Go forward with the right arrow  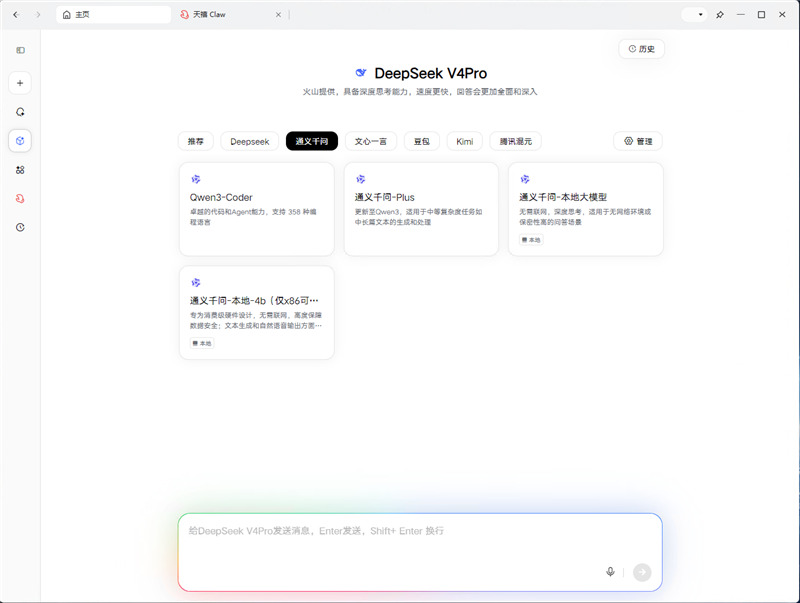click(x=37, y=15)
